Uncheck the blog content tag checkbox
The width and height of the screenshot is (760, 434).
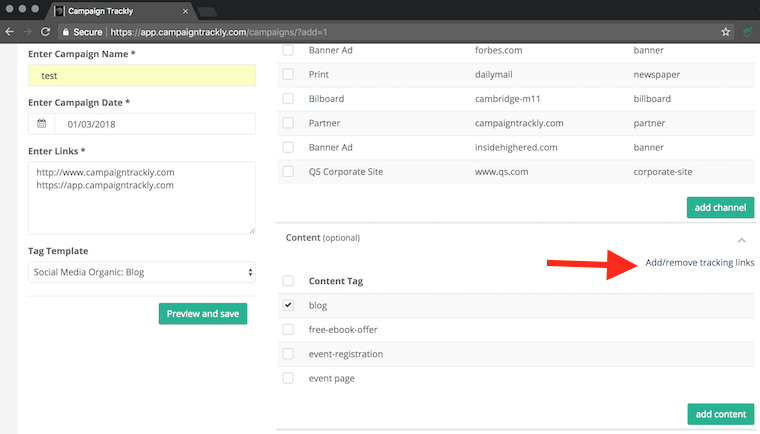[288, 305]
